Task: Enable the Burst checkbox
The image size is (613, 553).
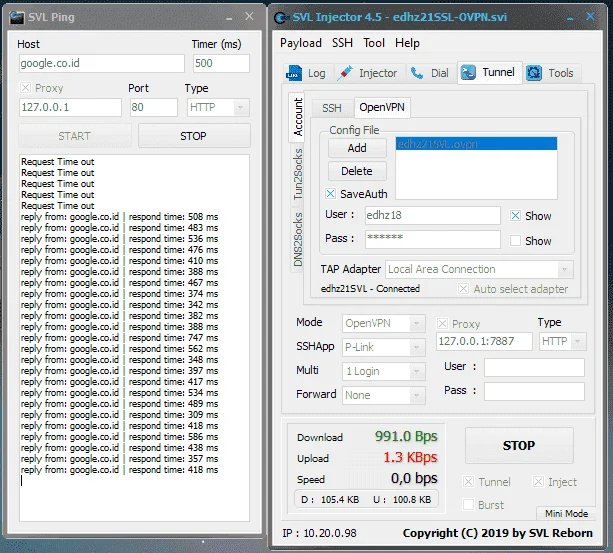Action: (x=468, y=505)
